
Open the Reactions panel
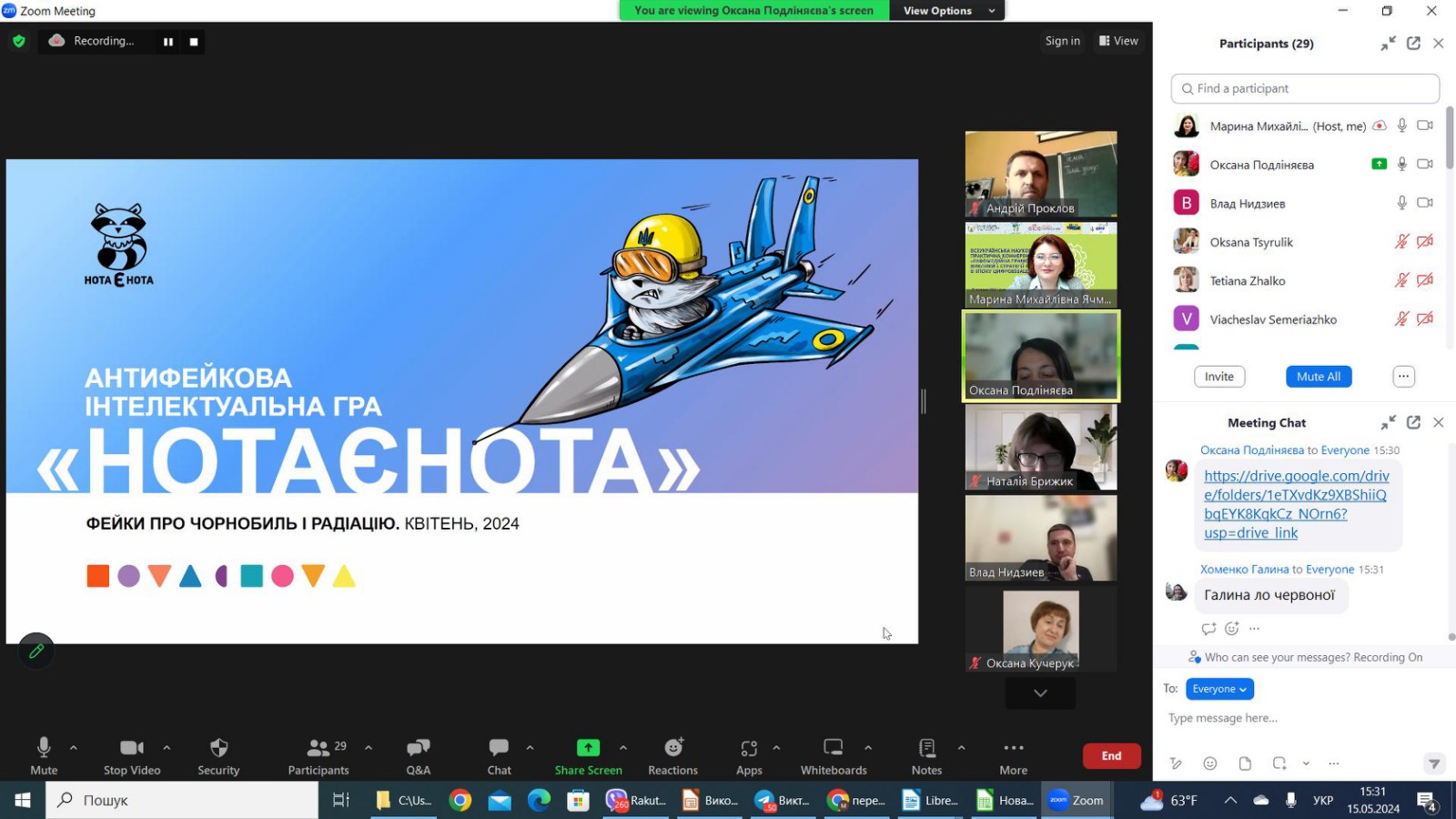(x=672, y=755)
